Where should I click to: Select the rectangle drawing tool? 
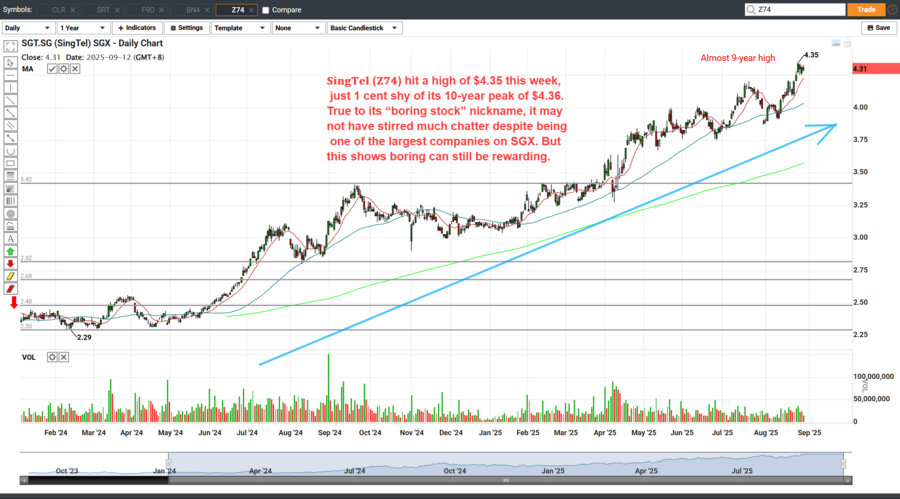point(10,163)
